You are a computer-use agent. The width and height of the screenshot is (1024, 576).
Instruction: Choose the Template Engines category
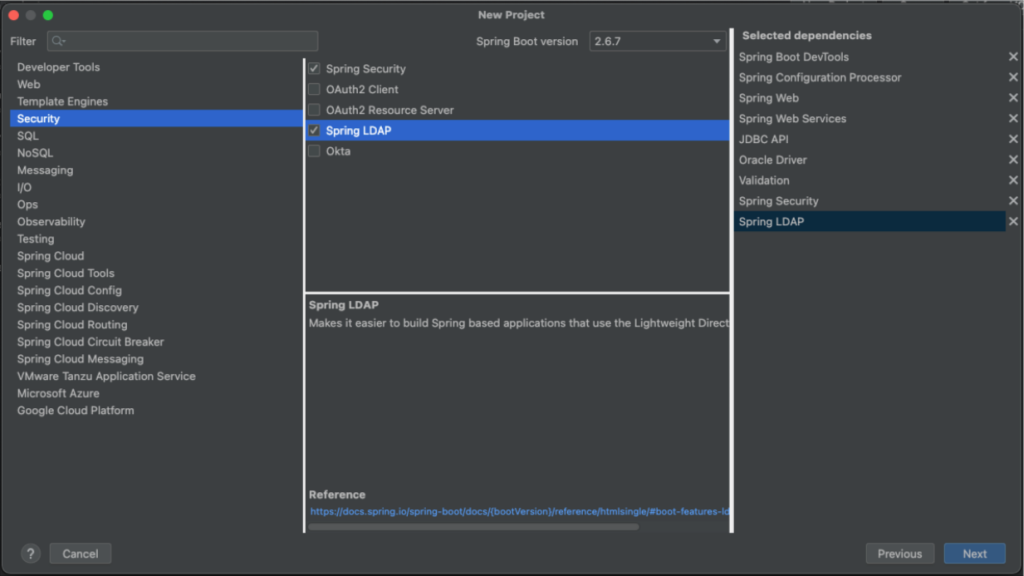(x=62, y=101)
